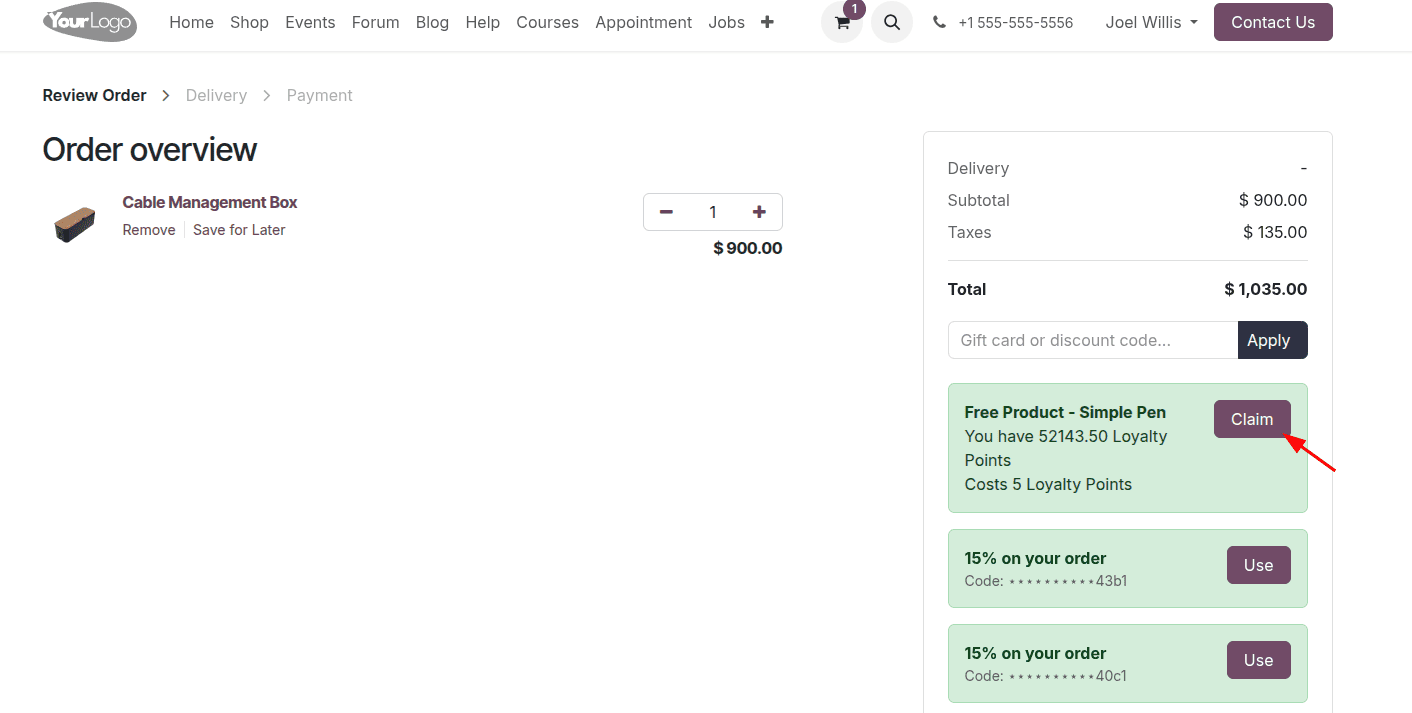Open Cable Management Box product thumbnail
The image size is (1412, 713).
point(74,223)
